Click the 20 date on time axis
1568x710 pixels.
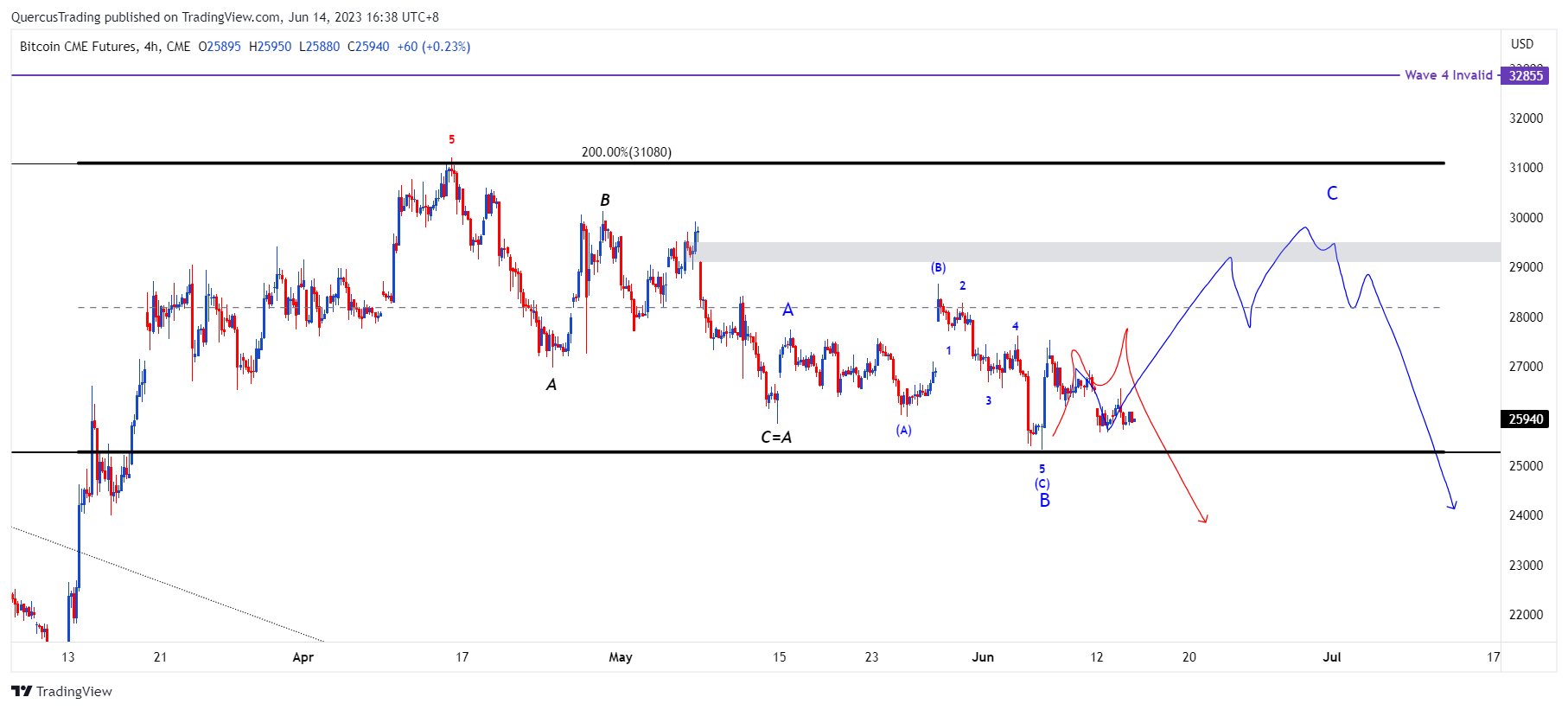[x=1189, y=657]
